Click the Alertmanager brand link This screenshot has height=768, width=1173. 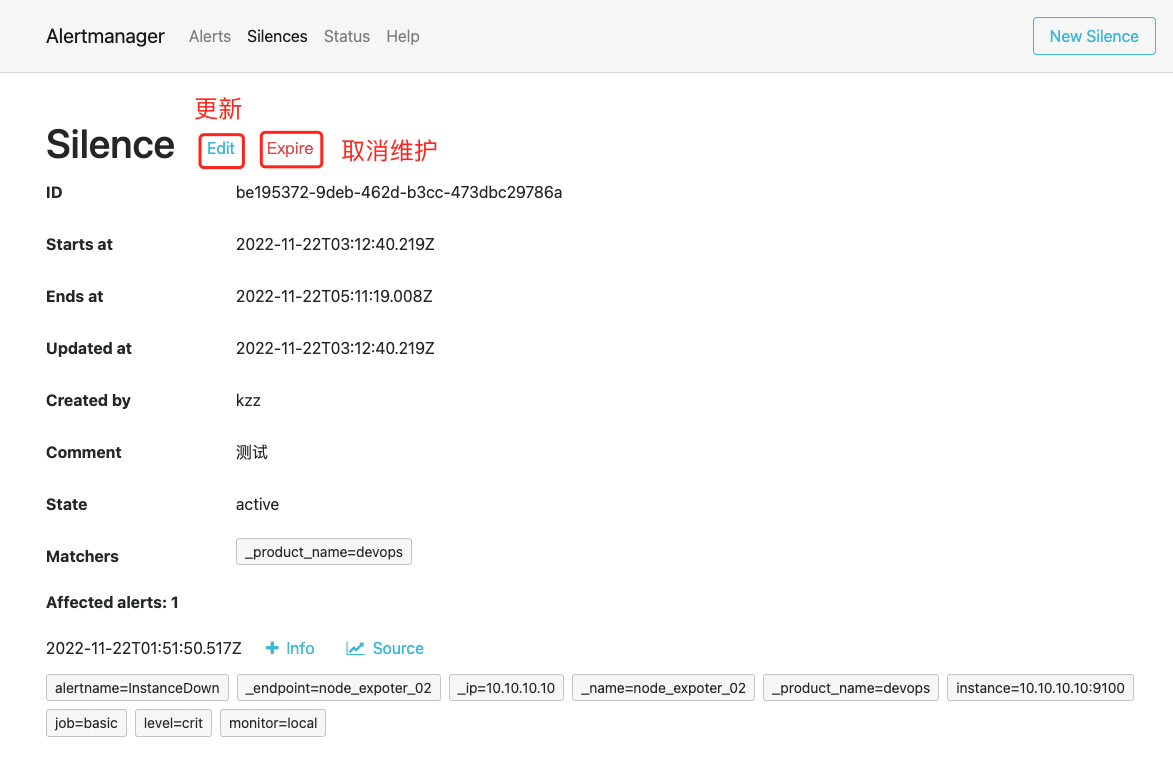[105, 36]
